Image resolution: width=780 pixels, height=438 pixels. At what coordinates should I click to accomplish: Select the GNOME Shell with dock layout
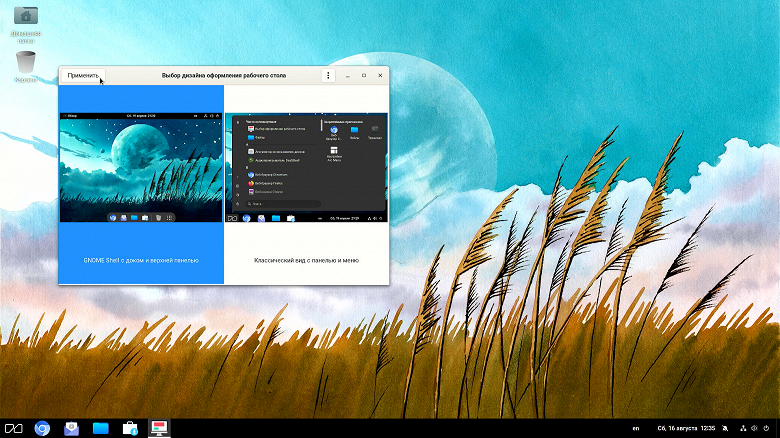[141, 184]
